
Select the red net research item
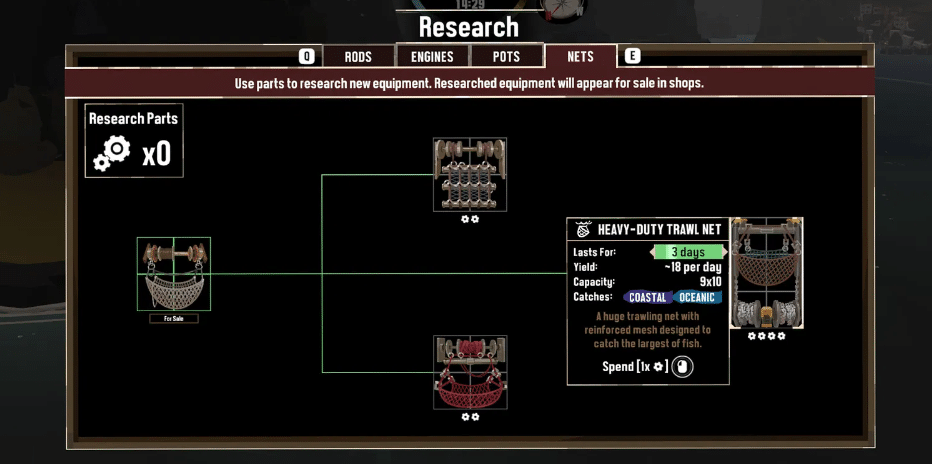(469, 372)
